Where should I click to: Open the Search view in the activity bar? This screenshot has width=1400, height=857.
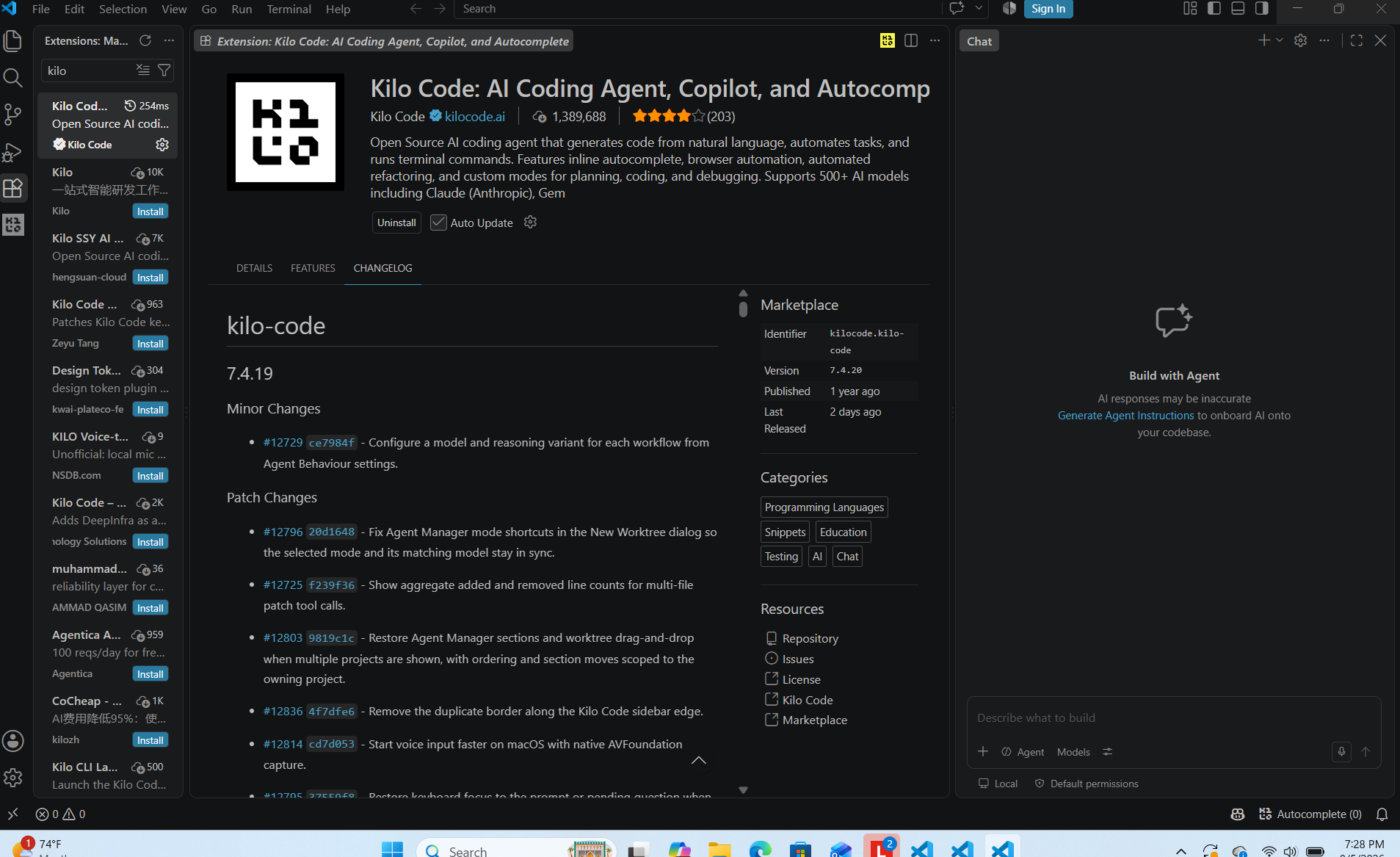click(13, 78)
